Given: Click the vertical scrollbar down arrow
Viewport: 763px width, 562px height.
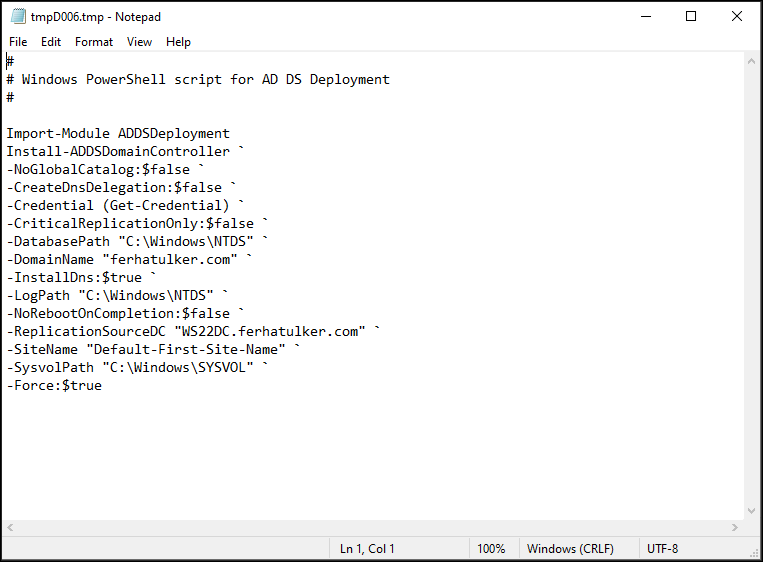Looking at the screenshot, I should [x=751, y=511].
